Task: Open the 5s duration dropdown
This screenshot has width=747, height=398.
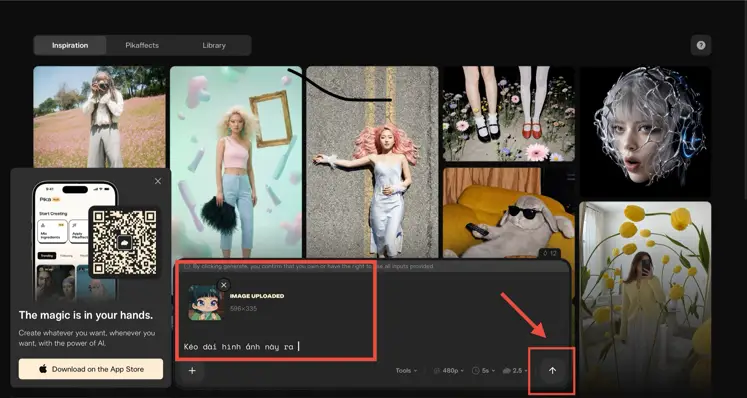Action: 484,370
